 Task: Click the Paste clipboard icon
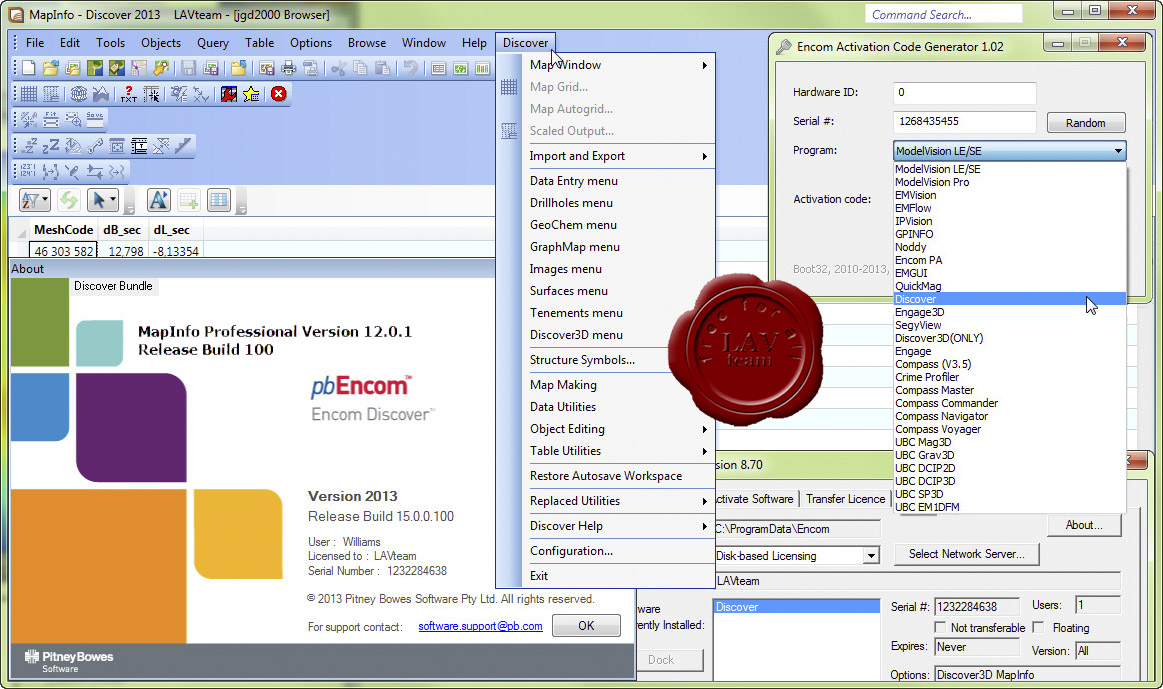pos(382,69)
